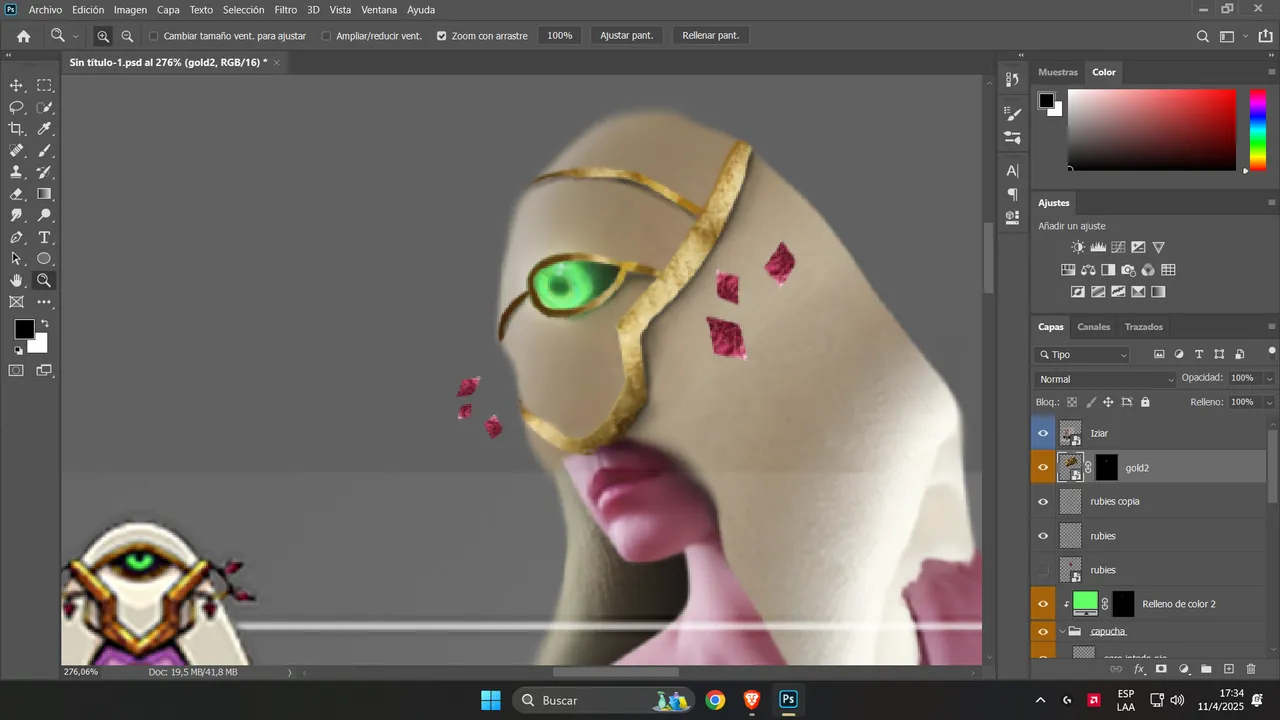
Task: Enable Ampliar/reducir vent. checkbox
Action: coord(326,36)
